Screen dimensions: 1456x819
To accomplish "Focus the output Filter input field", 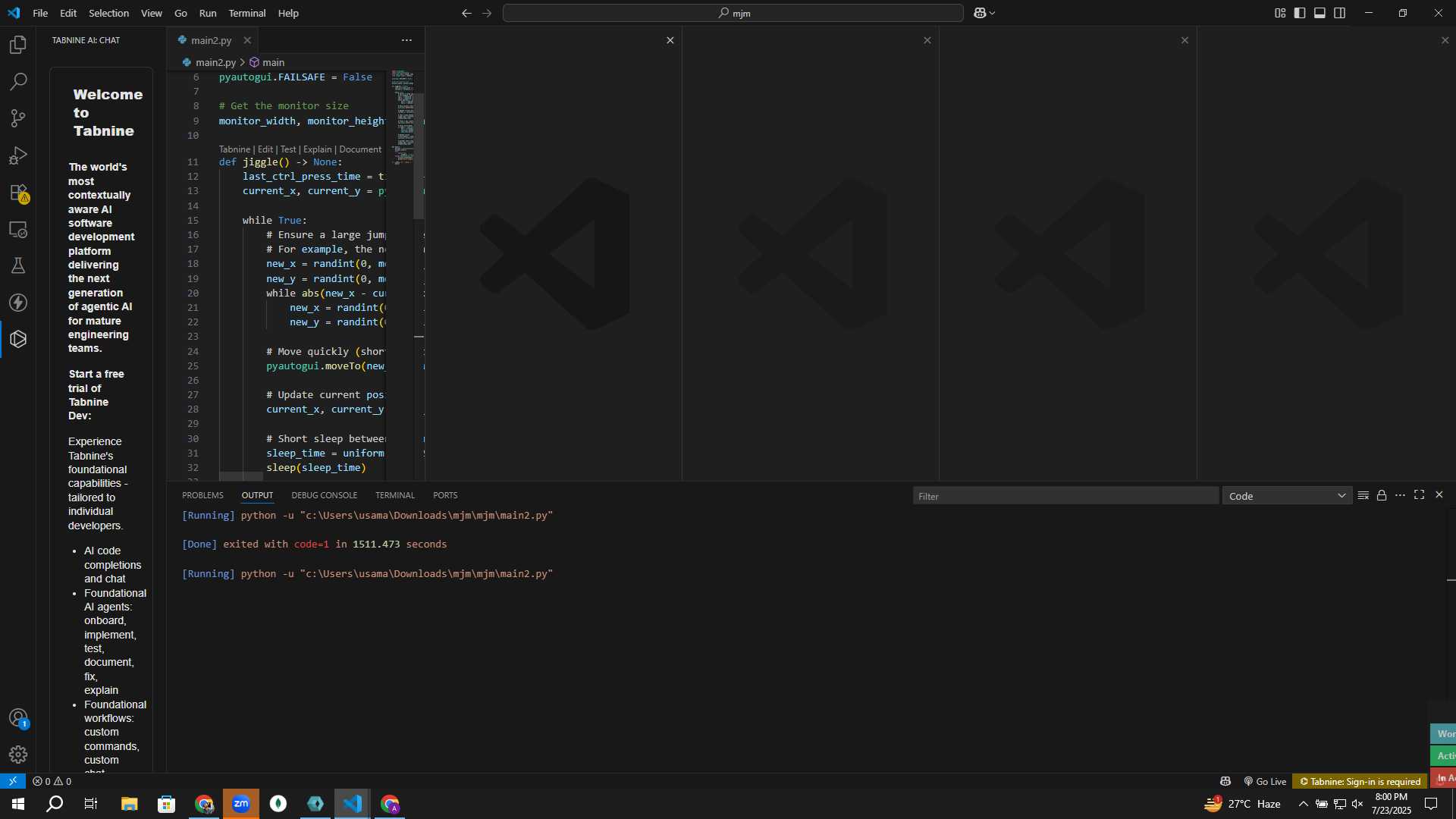I will 1065,496.
